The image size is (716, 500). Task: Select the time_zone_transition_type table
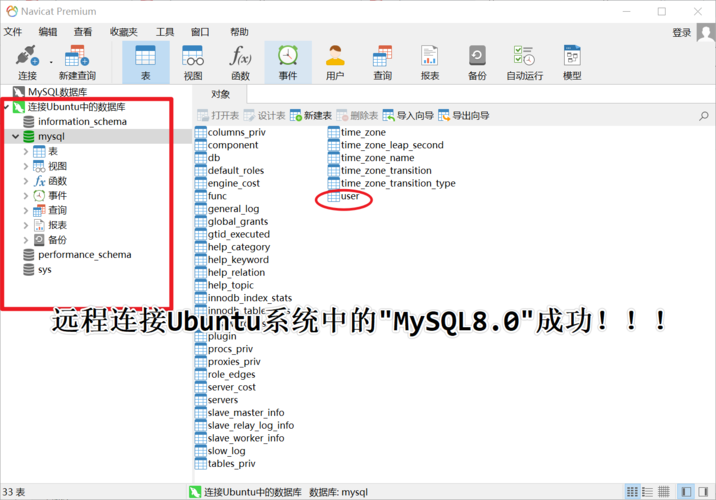tap(392, 184)
